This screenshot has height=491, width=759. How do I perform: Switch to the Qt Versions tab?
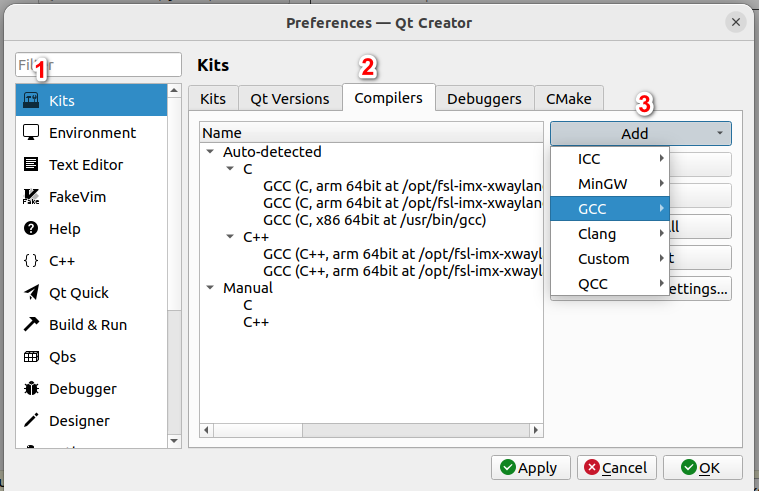289,99
